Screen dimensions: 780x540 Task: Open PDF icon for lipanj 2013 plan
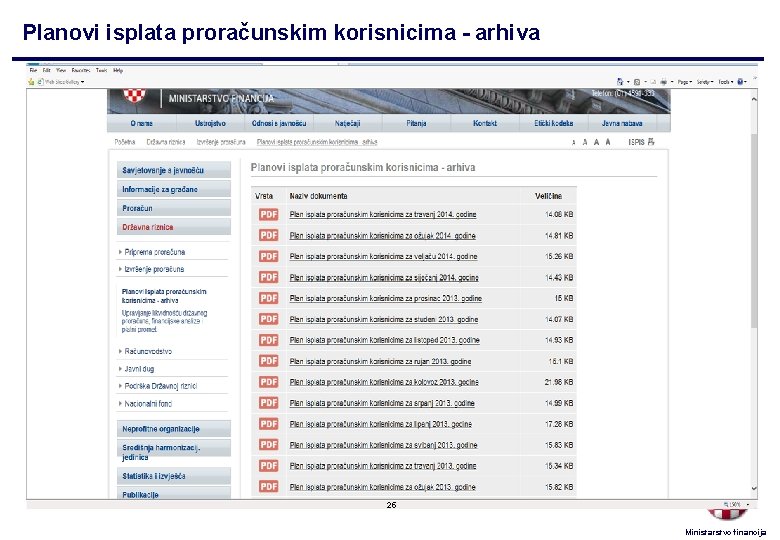coord(268,424)
